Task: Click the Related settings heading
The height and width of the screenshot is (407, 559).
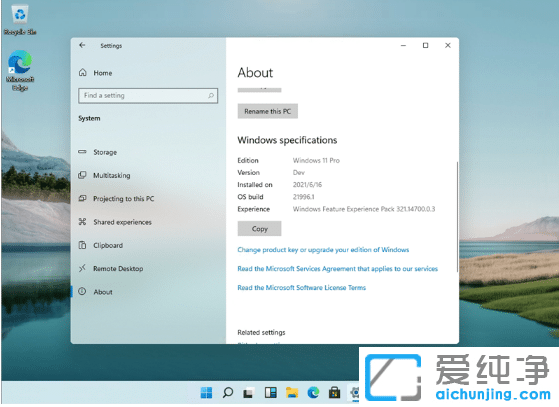Action: click(261, 332)
